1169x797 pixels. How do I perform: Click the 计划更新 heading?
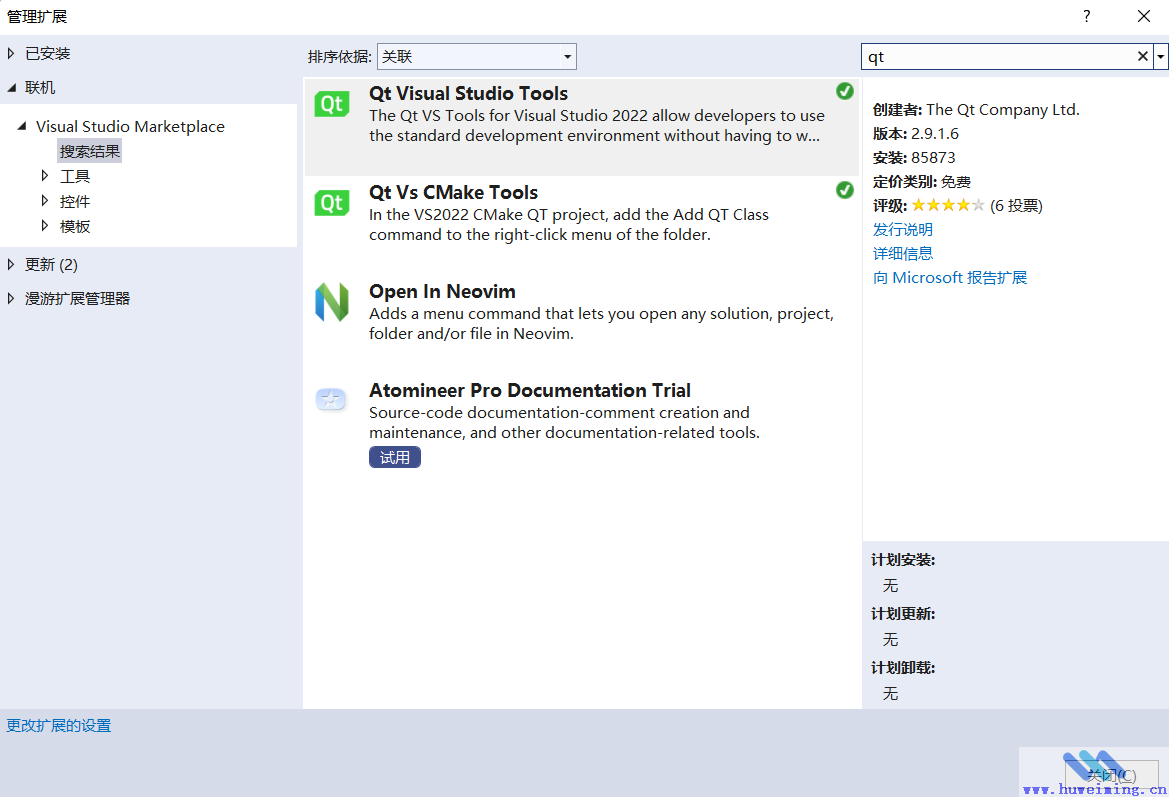tap(903, 614)
